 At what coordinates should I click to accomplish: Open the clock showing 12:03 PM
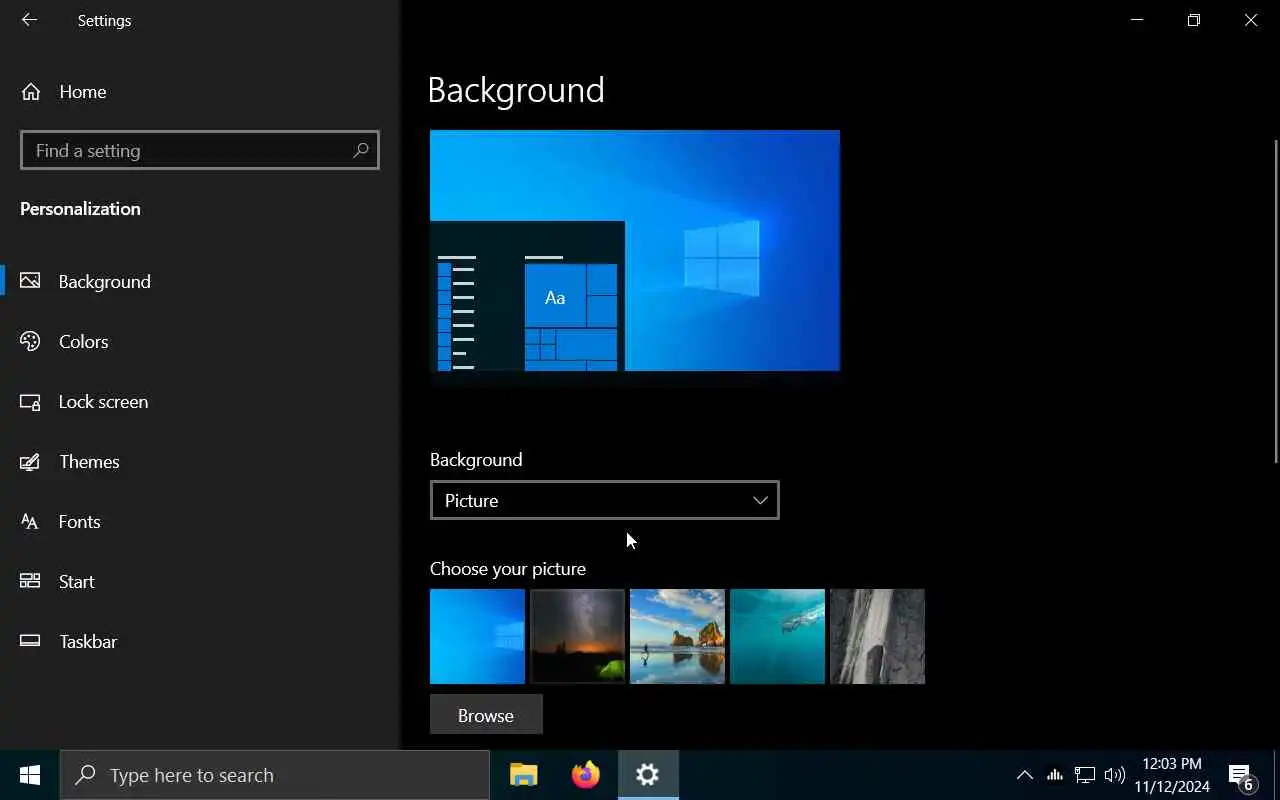click(1172, 775)
